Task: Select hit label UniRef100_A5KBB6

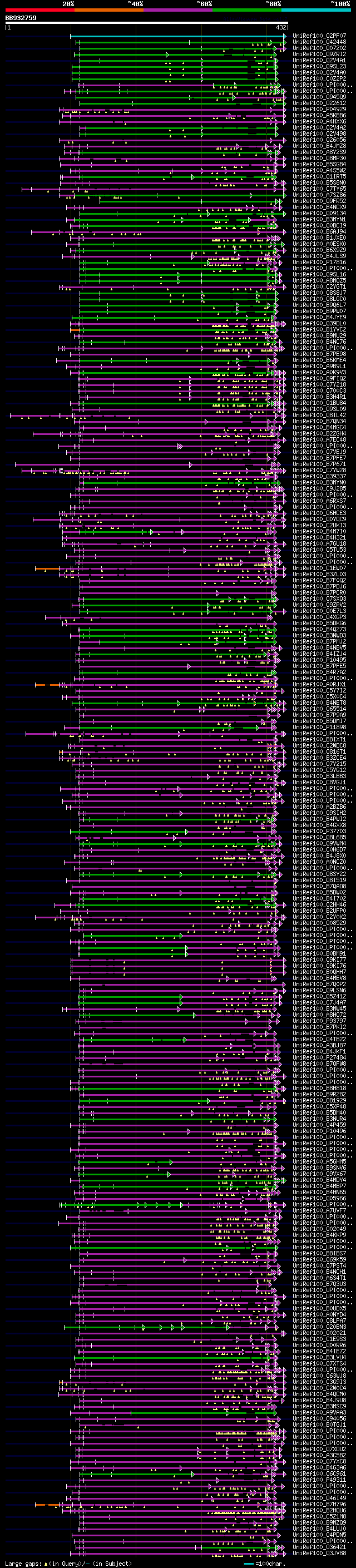Action: click(319, 116)
